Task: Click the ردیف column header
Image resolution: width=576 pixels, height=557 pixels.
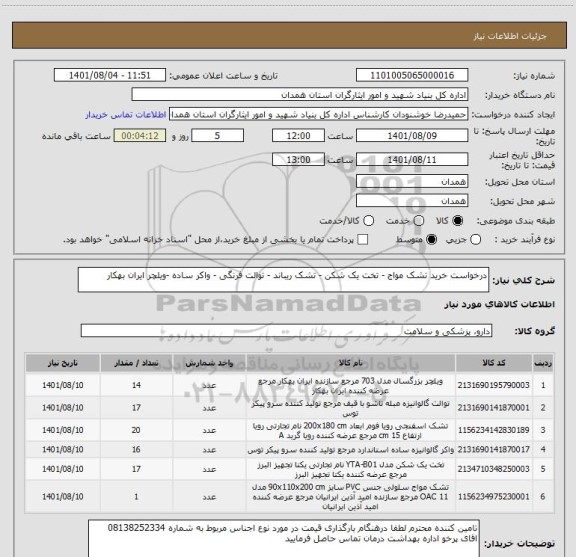Action: click(x=543, y=363)
